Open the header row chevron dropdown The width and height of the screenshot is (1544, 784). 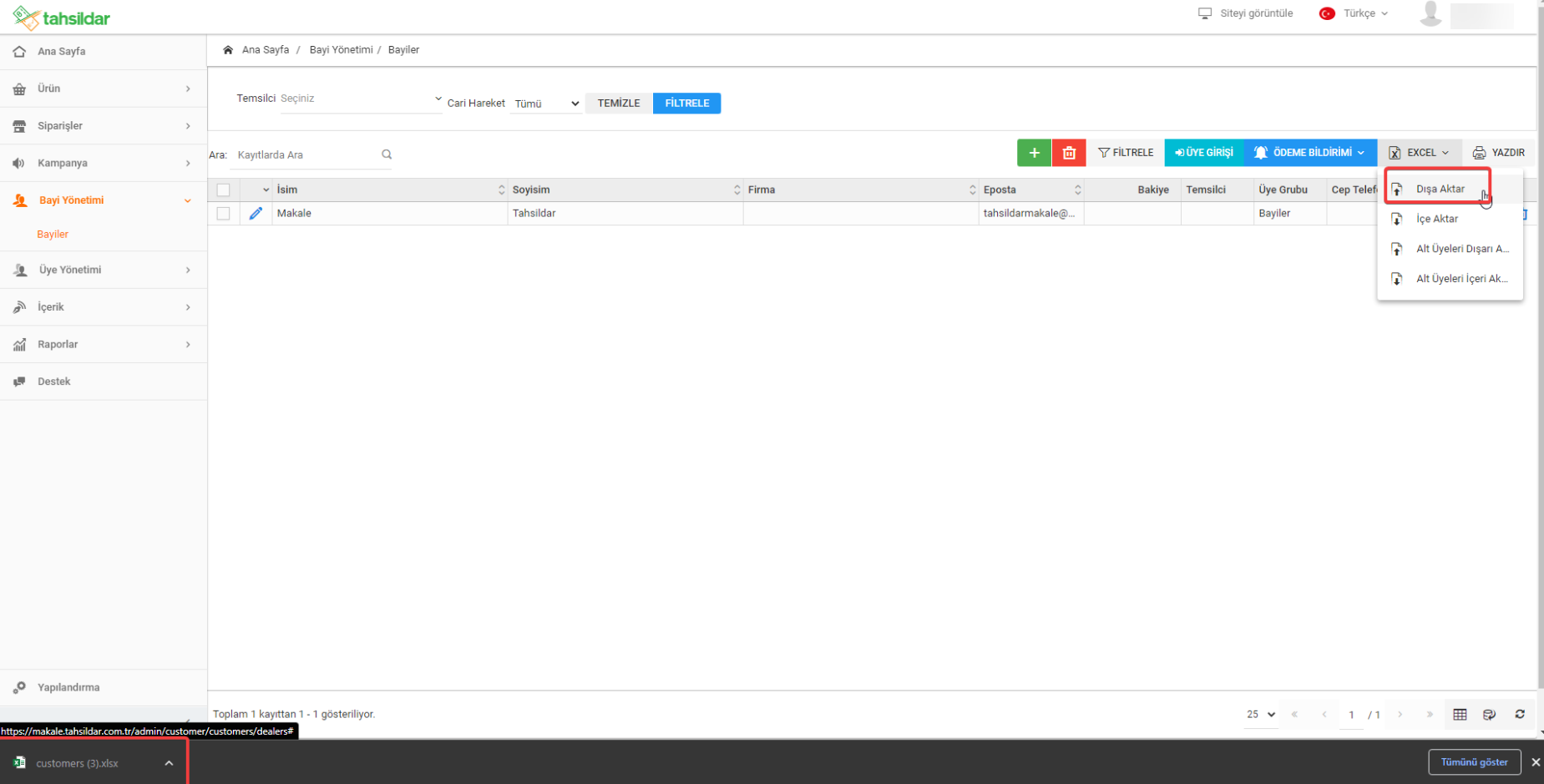266,190
